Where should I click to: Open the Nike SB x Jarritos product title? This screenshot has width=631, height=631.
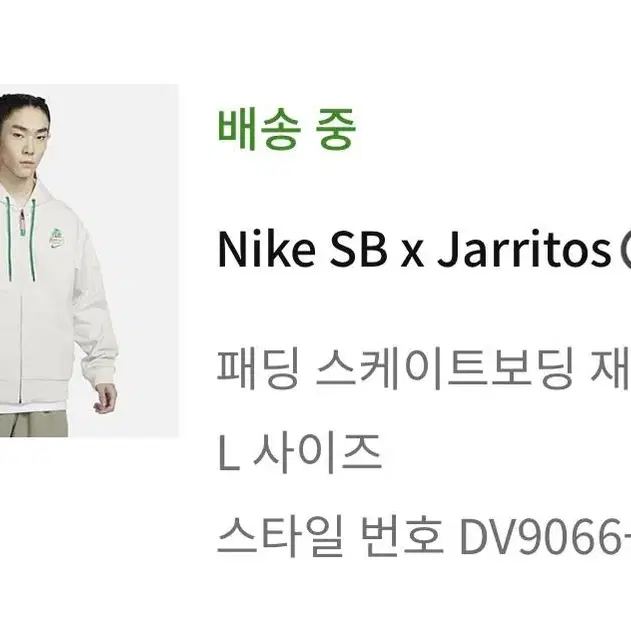tap(424, 249)
